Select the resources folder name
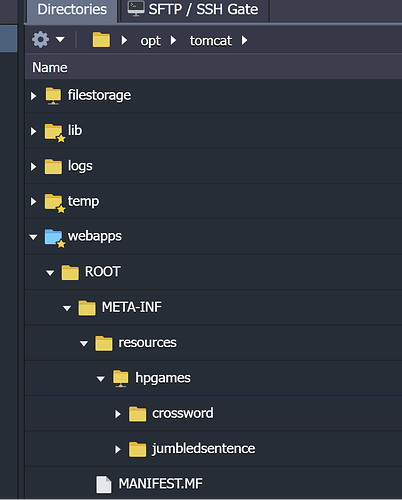This screenshot has height=500, width=402. (147, 343)
